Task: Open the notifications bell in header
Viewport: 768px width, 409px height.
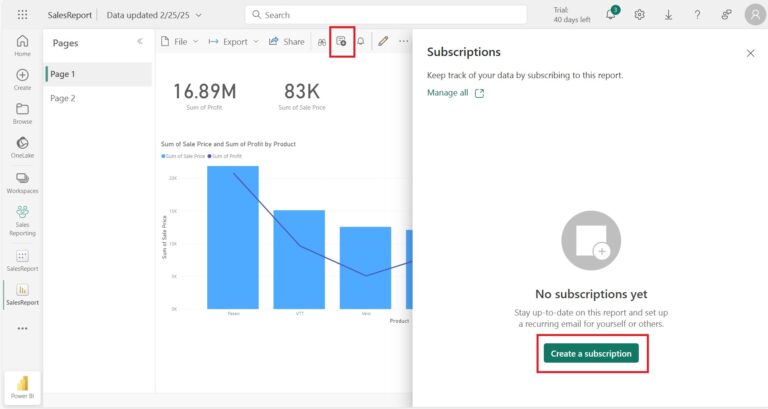Action: tap(611, 14)
